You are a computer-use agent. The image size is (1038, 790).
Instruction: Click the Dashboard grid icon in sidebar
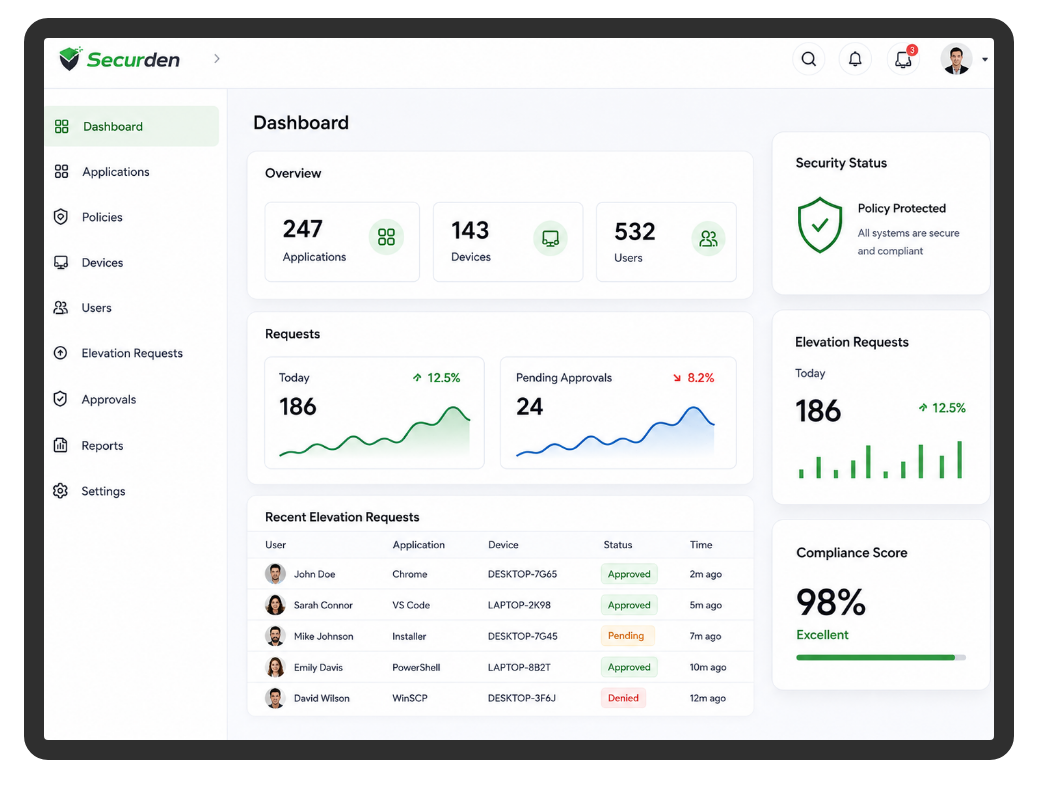click(x=62, y=126)
